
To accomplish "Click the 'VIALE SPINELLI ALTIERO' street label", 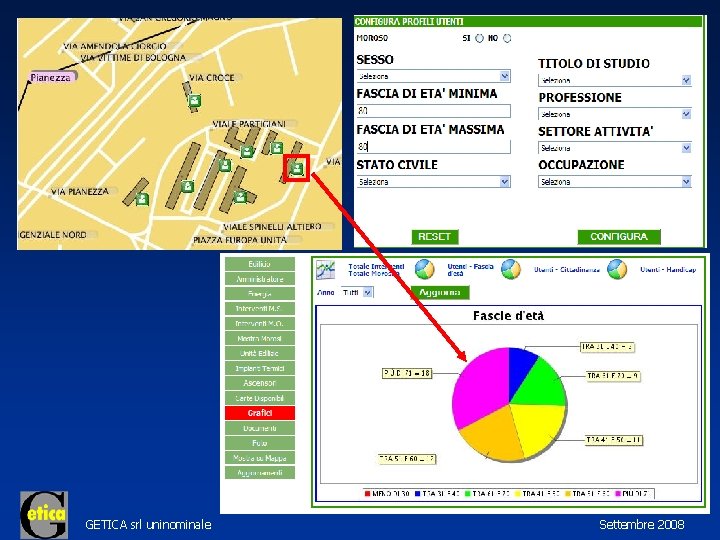I will click(x=272, y=227).
